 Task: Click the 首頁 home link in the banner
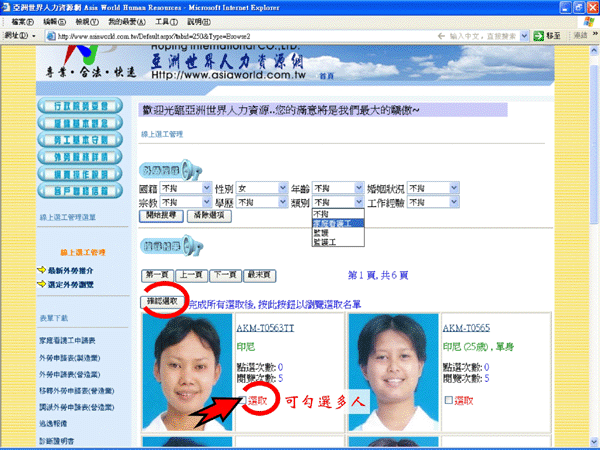pyautogui.click(x=297, y=76)
